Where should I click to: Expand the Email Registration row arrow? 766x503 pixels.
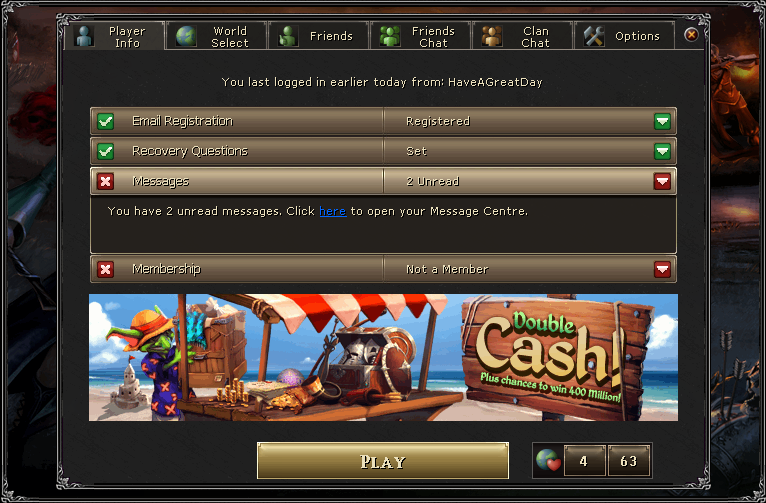click(662, 121)
